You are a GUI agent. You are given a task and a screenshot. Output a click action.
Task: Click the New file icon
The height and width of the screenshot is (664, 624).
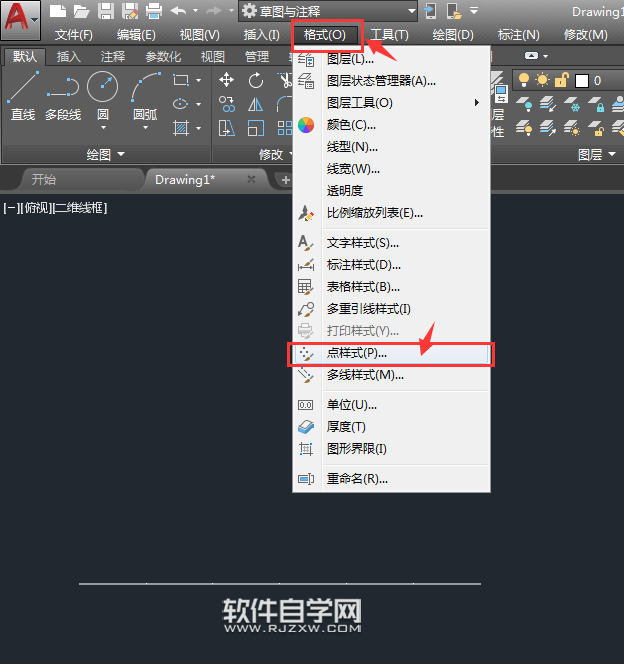point(58,11)
